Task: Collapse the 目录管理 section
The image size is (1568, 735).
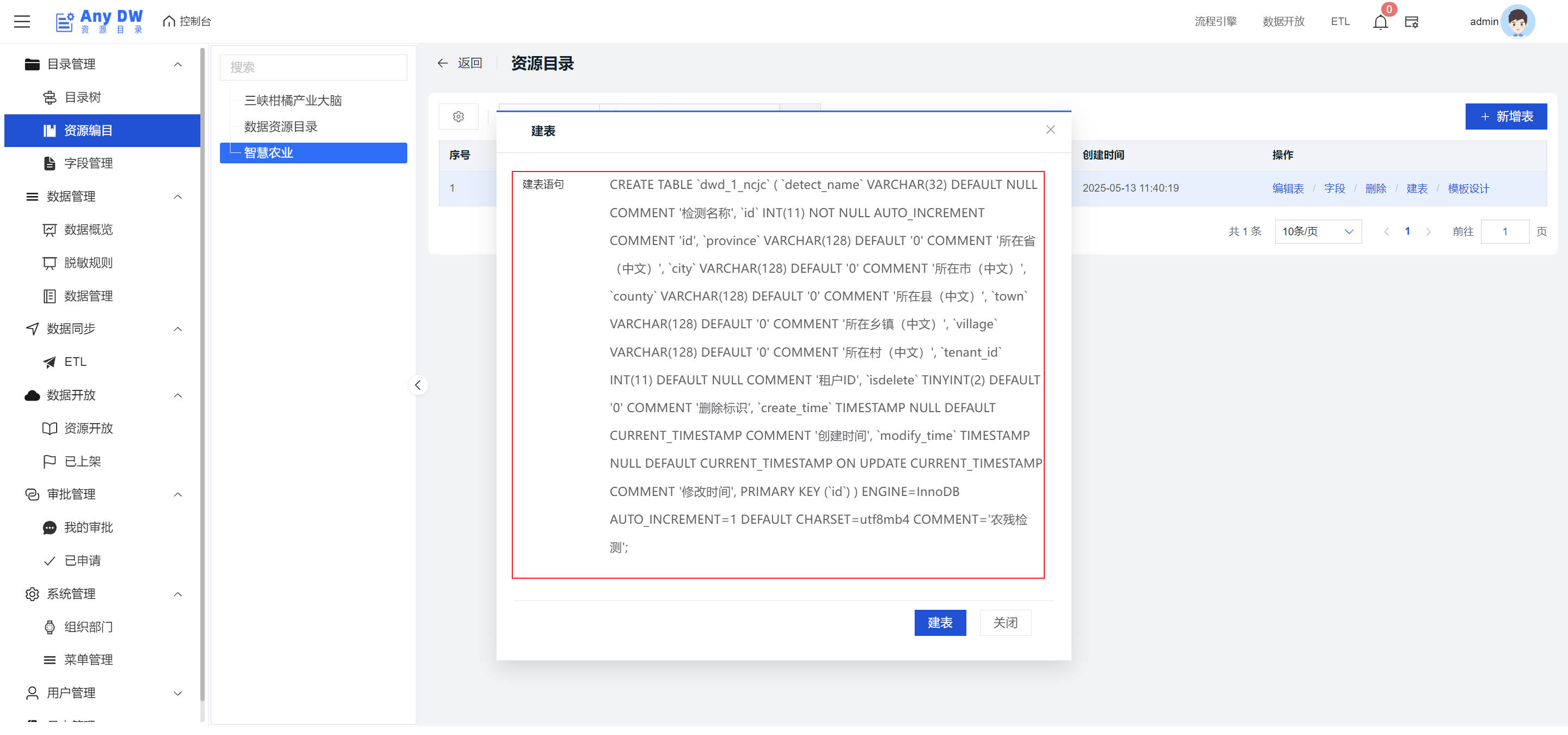Action: 177,64
